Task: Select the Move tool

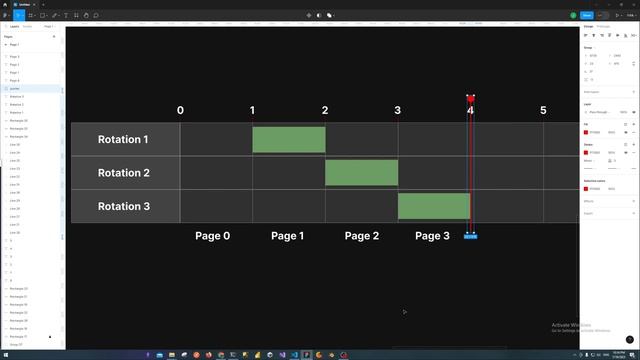Action: click(x=17, y=16)
